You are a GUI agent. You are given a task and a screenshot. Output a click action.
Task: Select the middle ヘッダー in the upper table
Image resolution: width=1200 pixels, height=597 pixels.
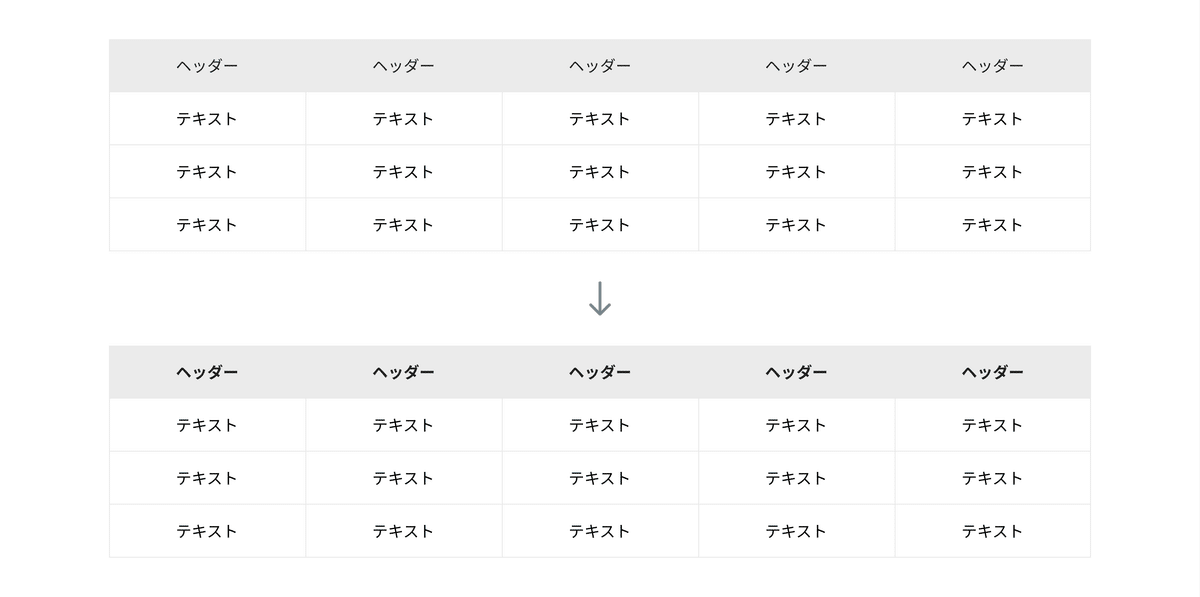point(600,66)
